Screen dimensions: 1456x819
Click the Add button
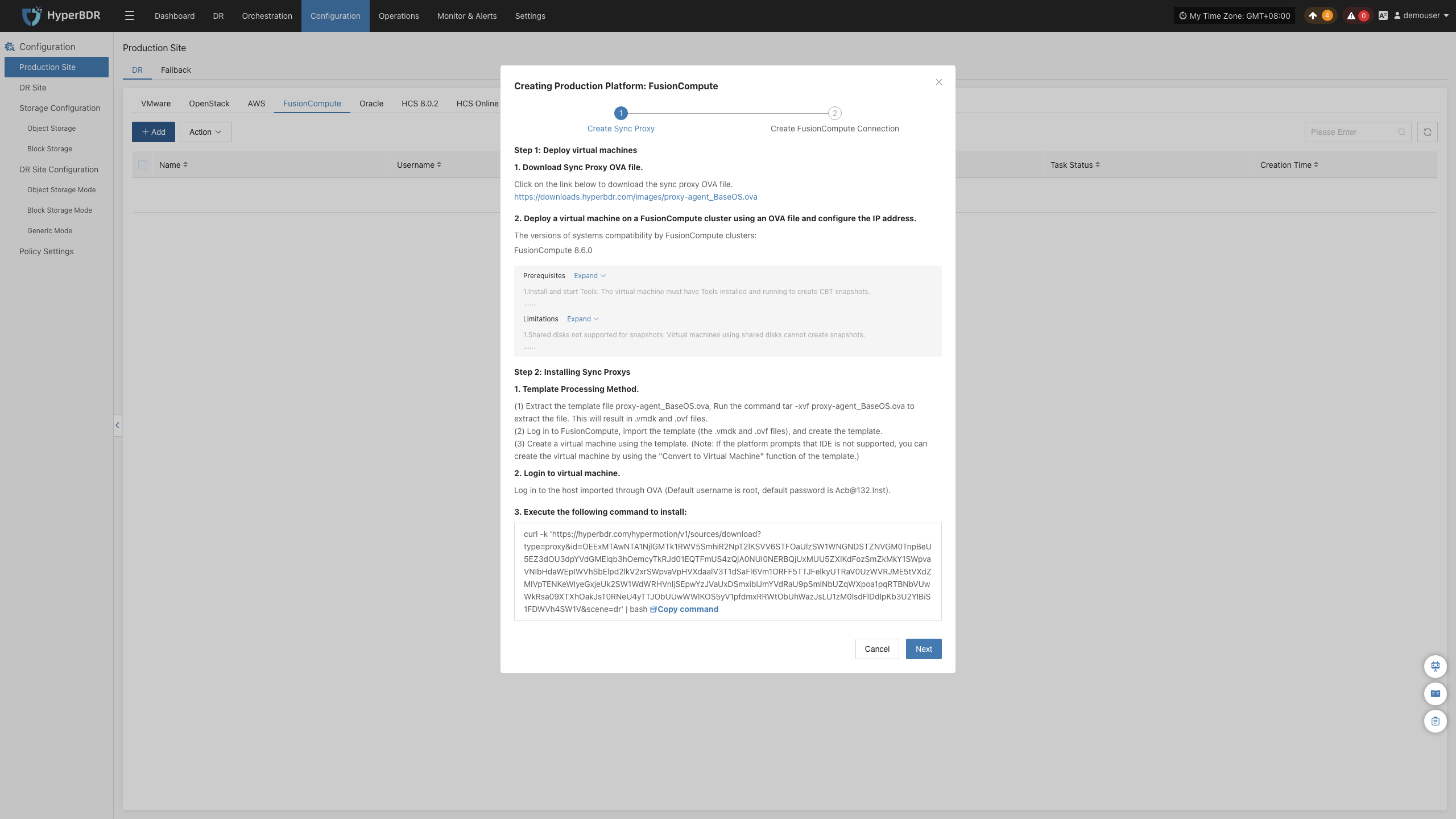click(154, 132)
